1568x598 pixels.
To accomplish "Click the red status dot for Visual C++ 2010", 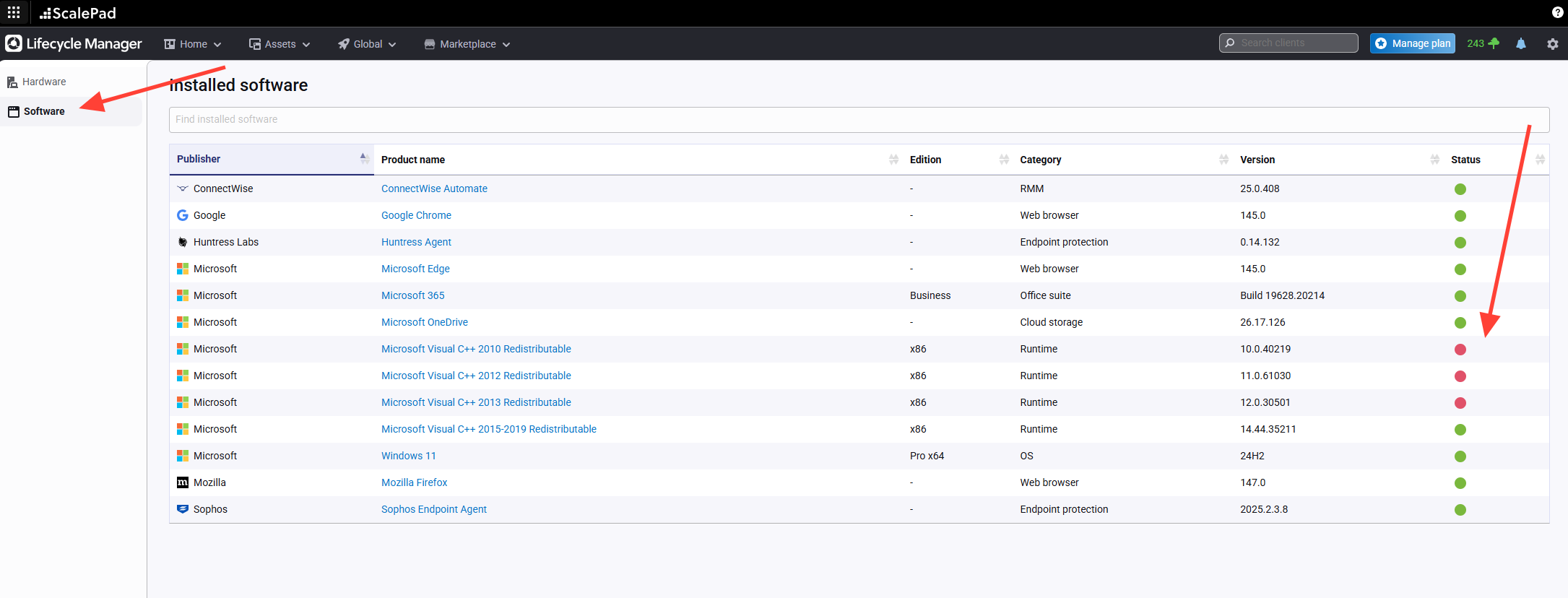I will click(1460, 350).
